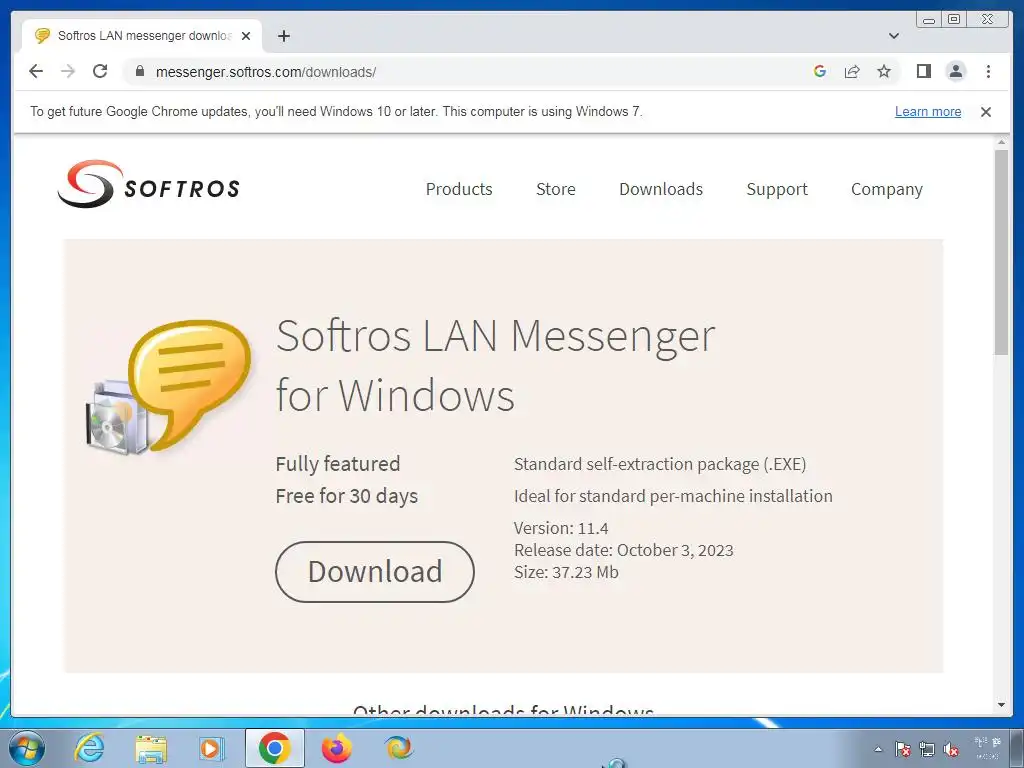Open the Chrome profile avatar
1024x768 pixels.
pyautogui.click(x=955, y=71)
